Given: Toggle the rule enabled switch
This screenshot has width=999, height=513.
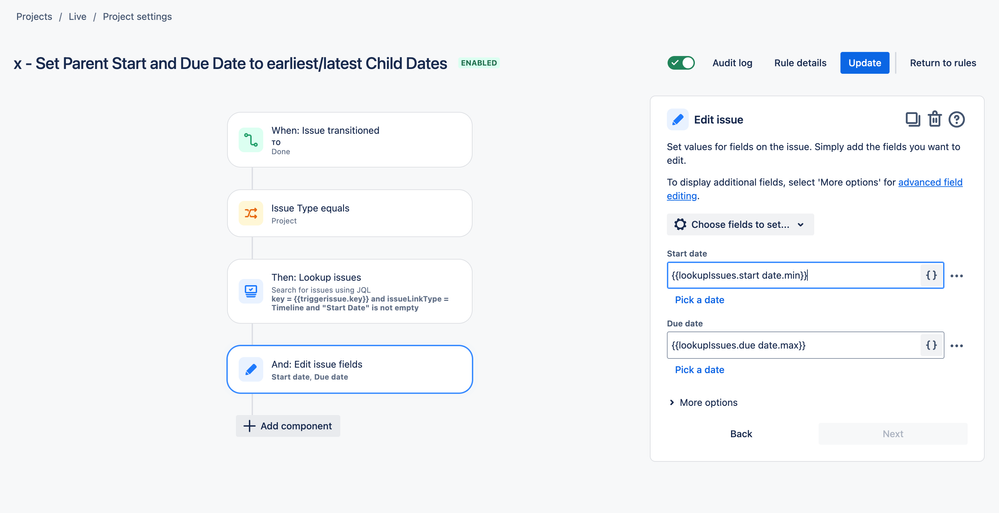Looking at the screenshot, I should tap(681, 63).
